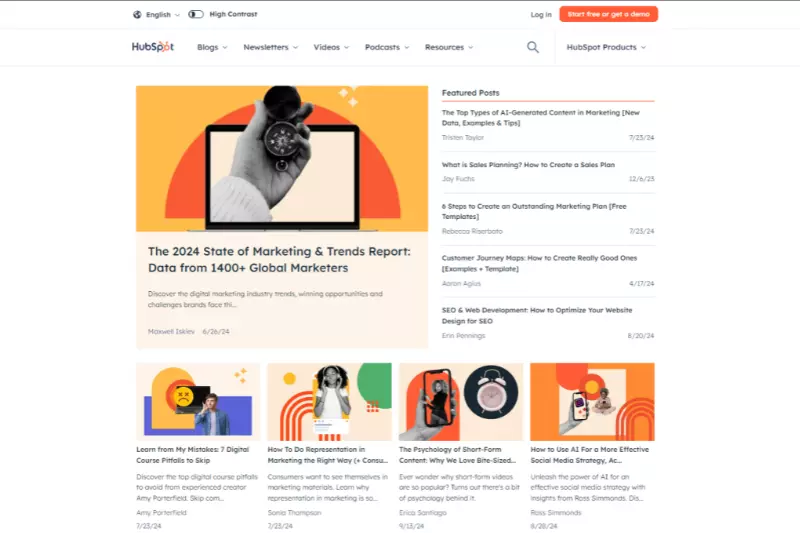Toggle the High Contrast switch
This screenshot has width=800, height=533.
point(196,14)
